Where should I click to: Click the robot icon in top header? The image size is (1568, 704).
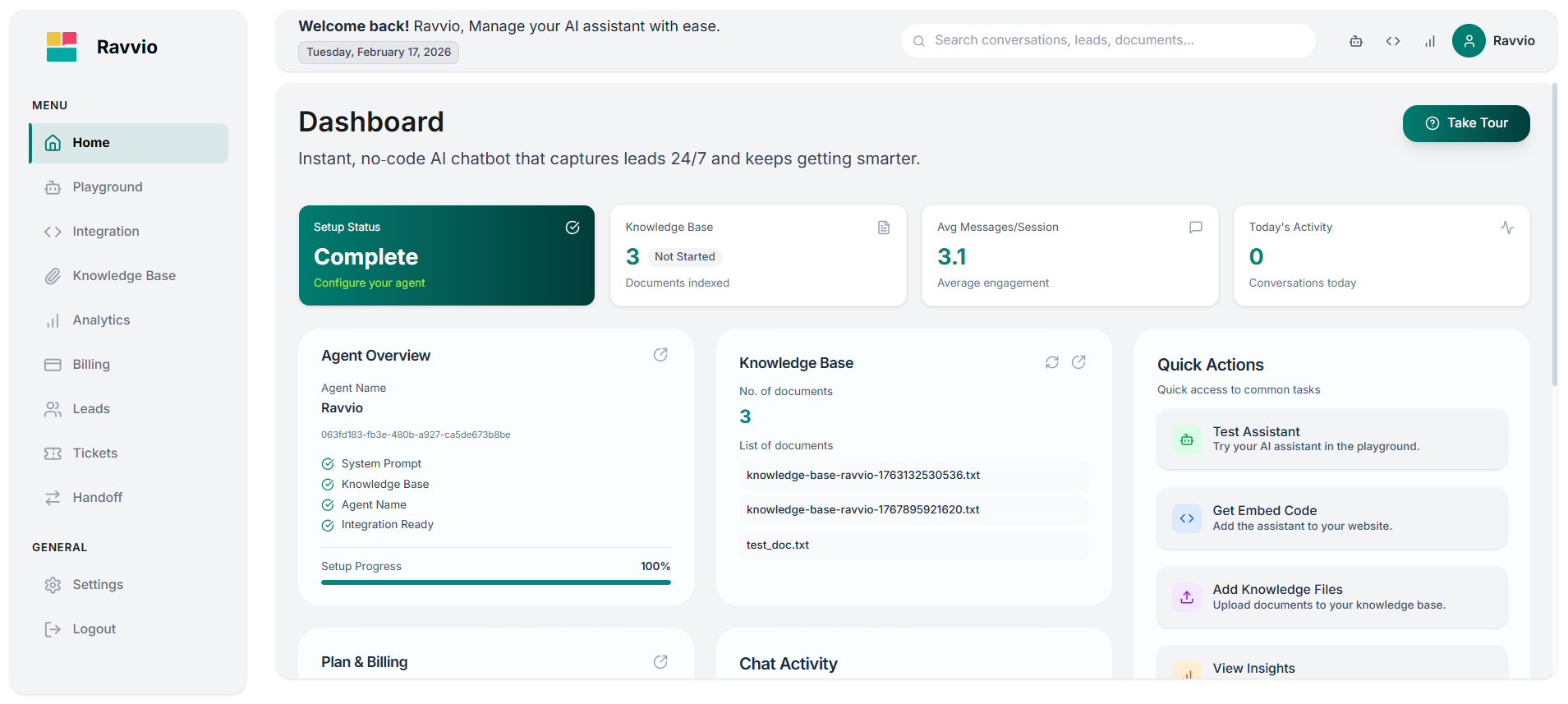tap(1356, 41)
